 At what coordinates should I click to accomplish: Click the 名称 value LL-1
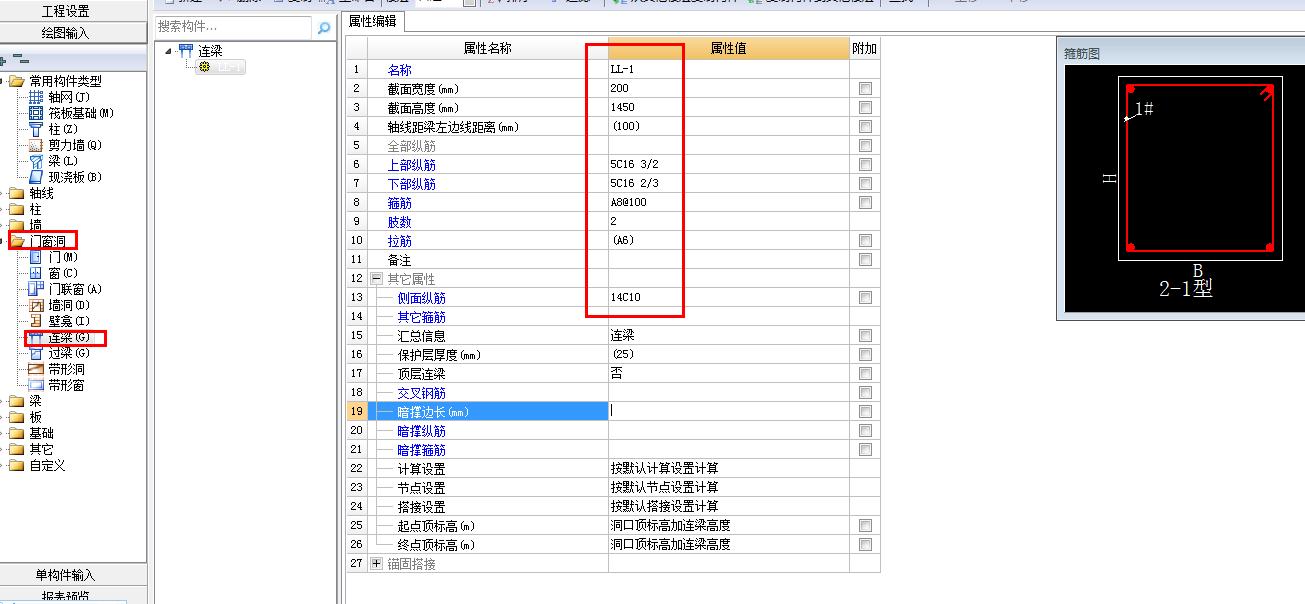[x=622, y=70]
